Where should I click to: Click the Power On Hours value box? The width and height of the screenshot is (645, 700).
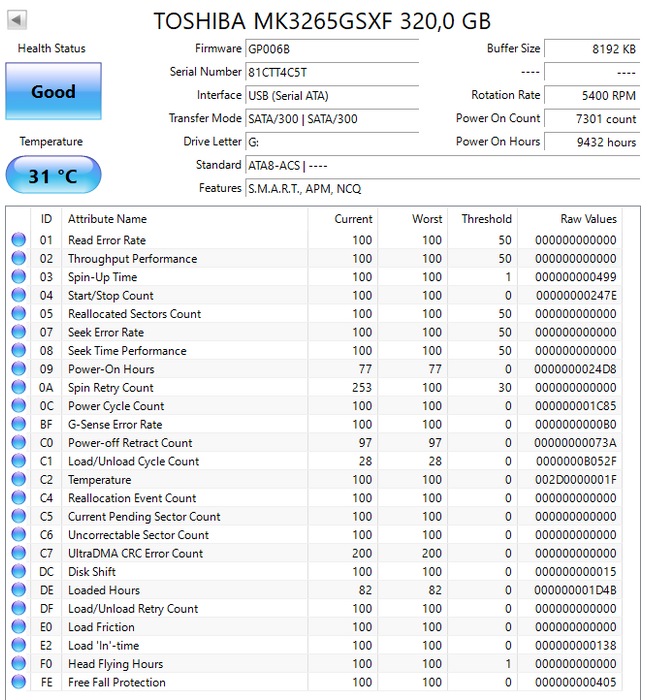pyautogui.click(x=593, y=142)
